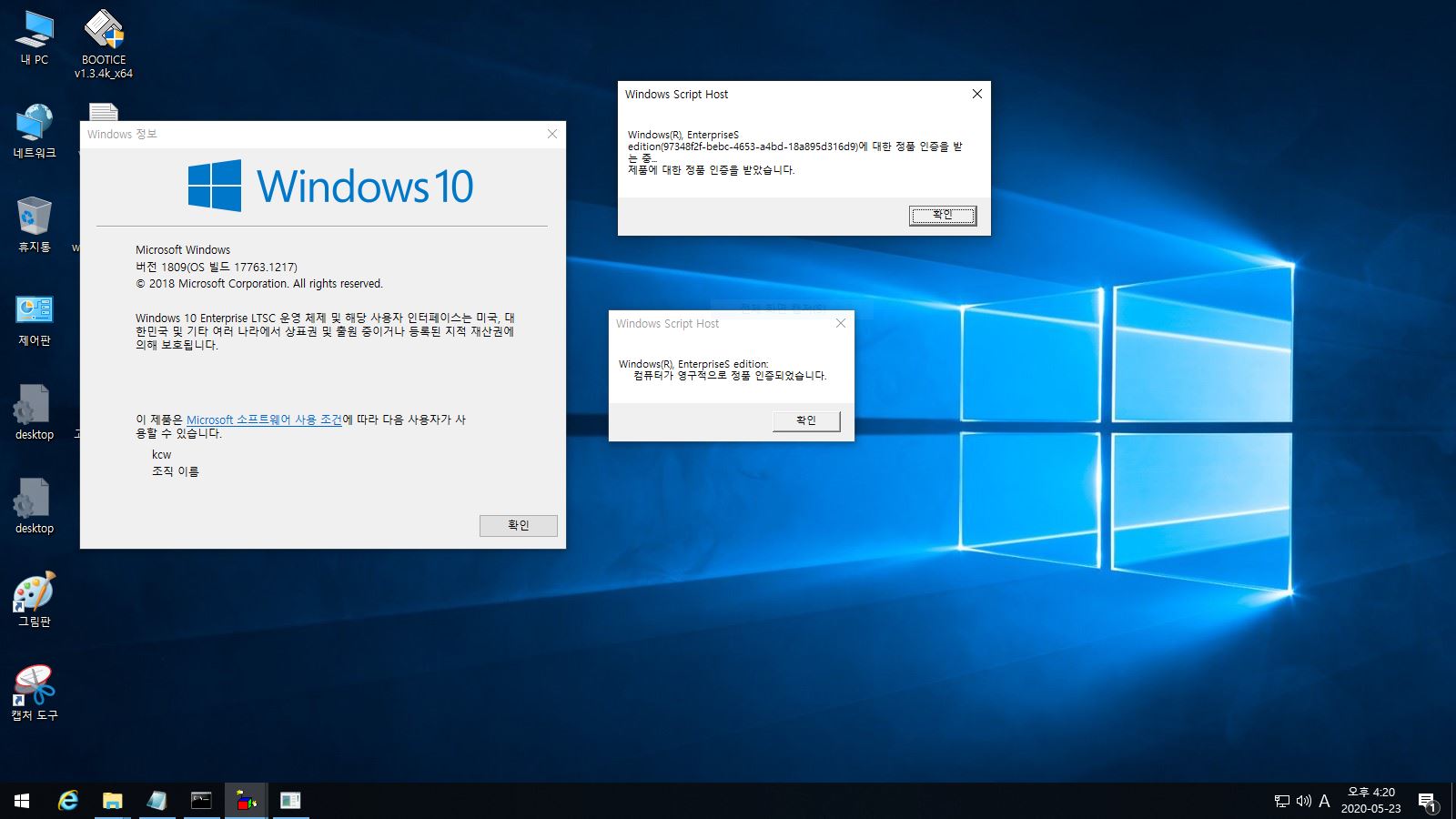The image size is (1456, 819).
Task: Select the 제어판 control panel icon
Action: (x=35, y=319)
